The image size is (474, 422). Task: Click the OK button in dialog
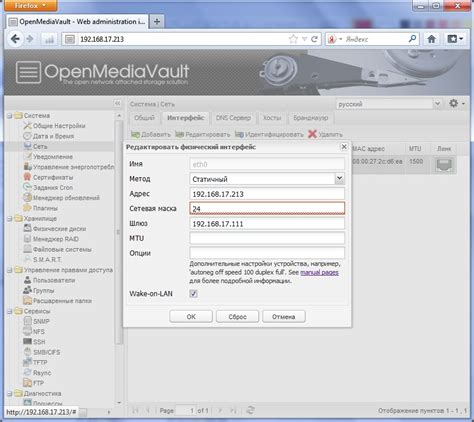(191, 316)
